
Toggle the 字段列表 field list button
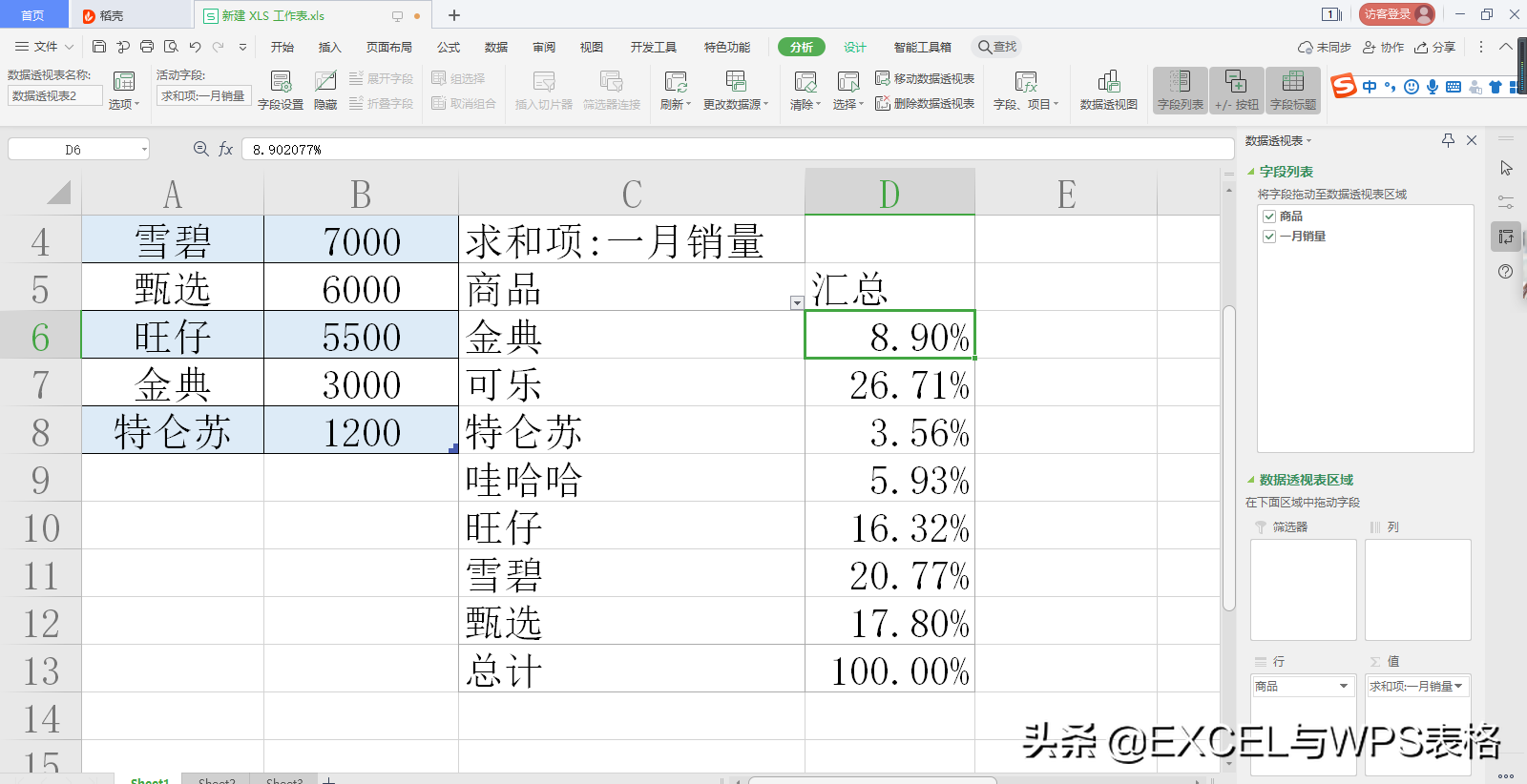[x=1181, y=91]
